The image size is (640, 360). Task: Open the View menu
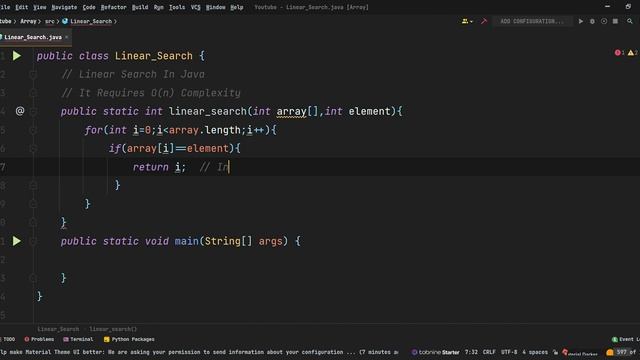coord(40,7)
